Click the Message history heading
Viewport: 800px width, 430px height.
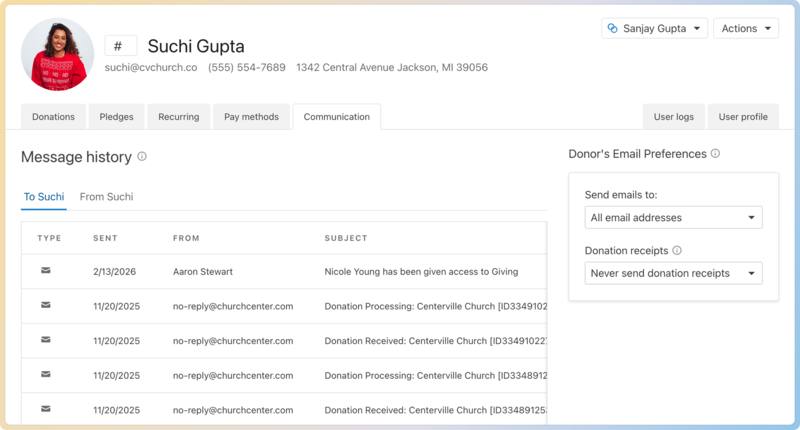(x=77, y=157)
